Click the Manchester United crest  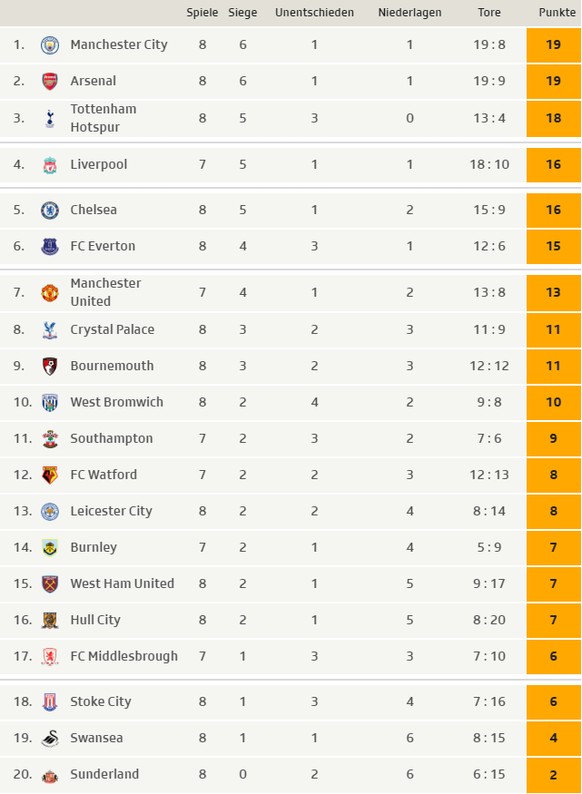pyautogui.click(x=50, y=293)
